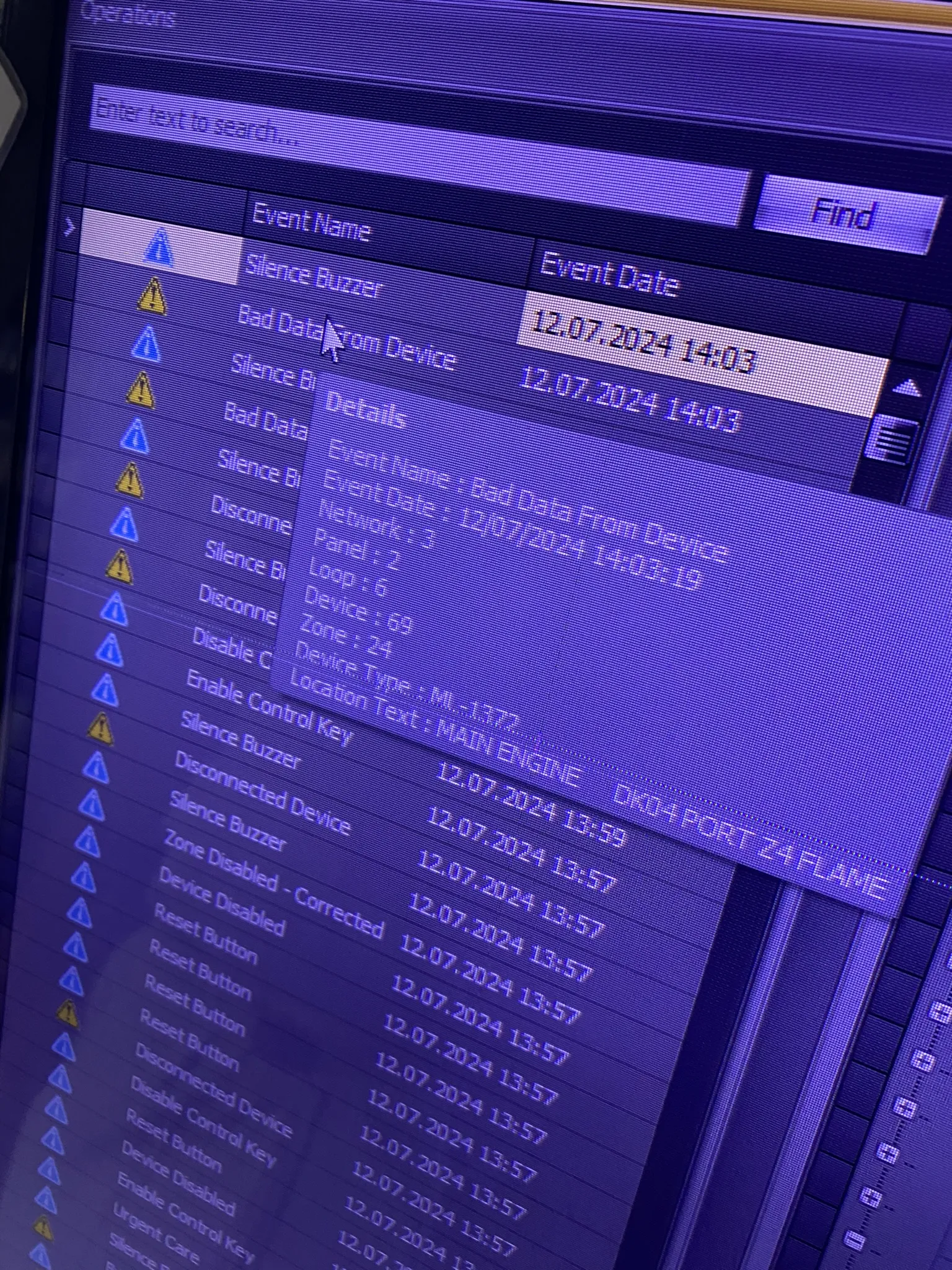Click info icon for the upper Enable Control Key event

(x=105, y=690)
